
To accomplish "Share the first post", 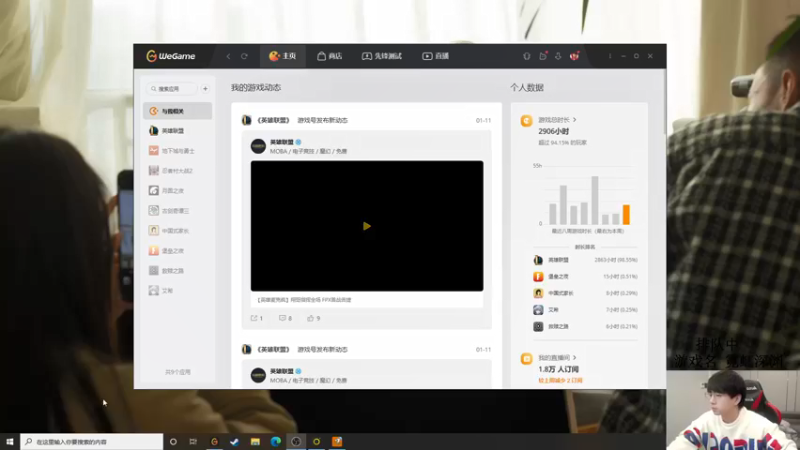I will (257, 318).
